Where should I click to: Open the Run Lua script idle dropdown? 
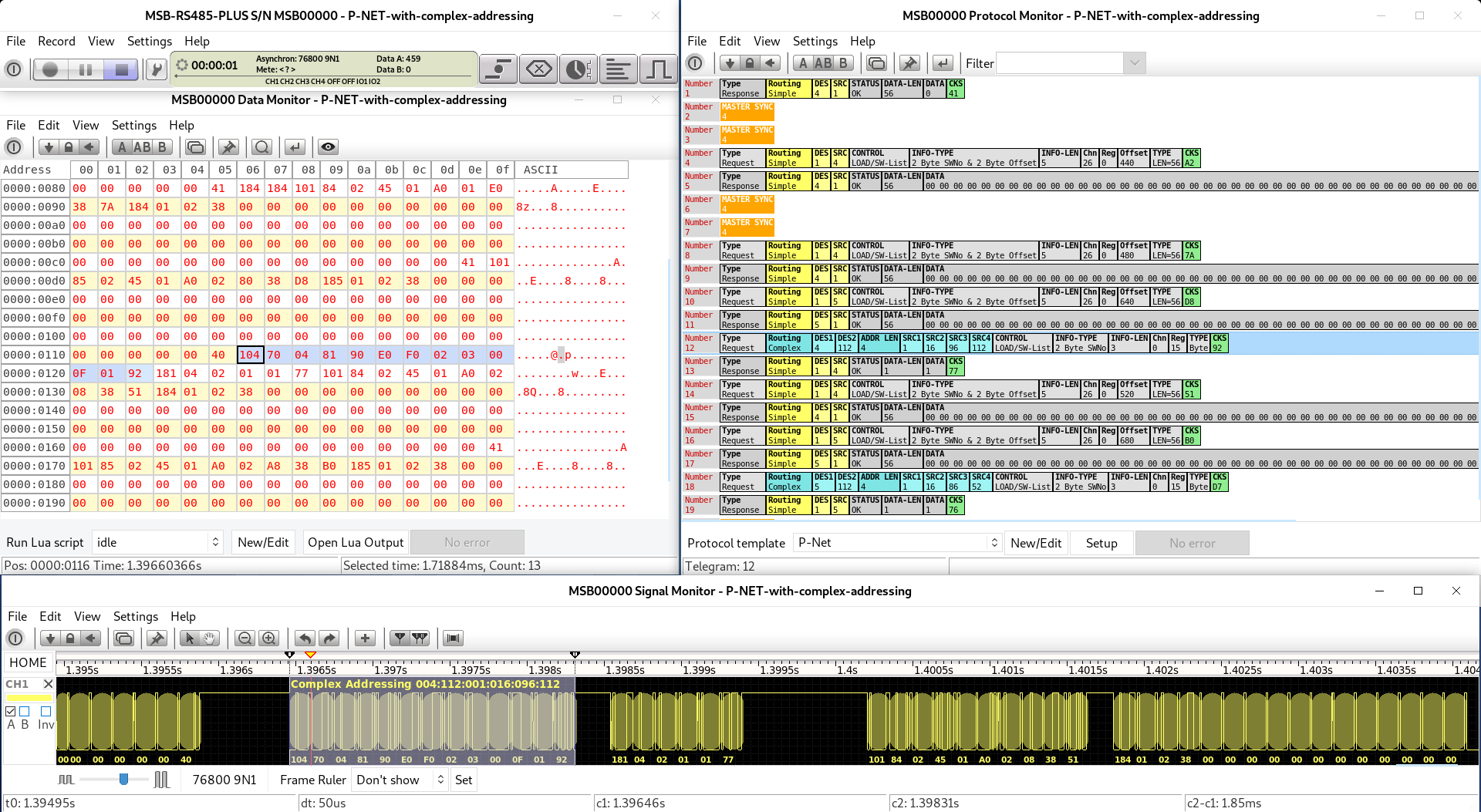157,542
